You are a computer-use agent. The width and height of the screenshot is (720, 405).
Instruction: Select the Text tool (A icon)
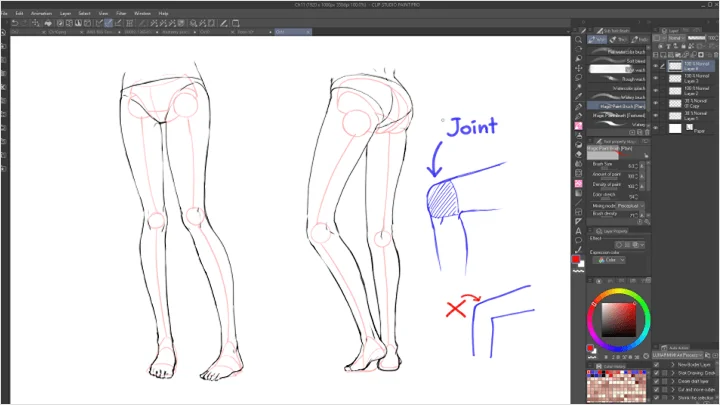coord(579,231)
